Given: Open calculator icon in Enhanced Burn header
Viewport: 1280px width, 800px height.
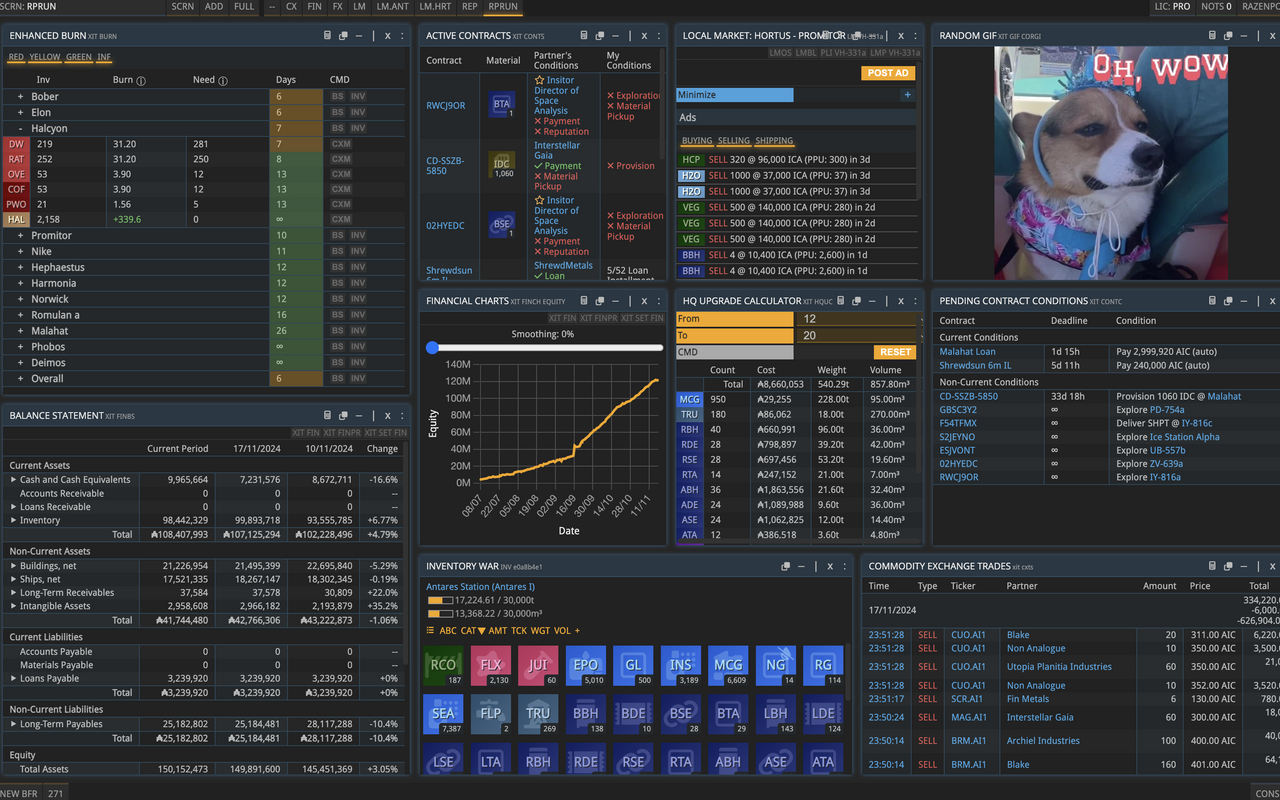Looking at the screenshot, I should click(327, 35).
